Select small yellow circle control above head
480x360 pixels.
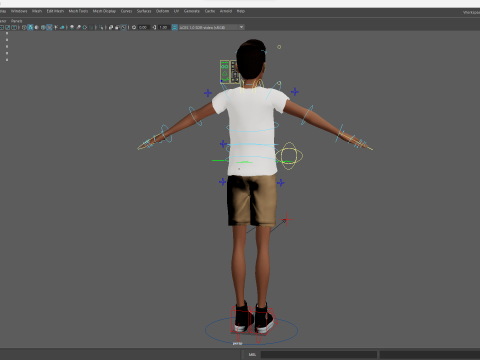pos(279,47)
